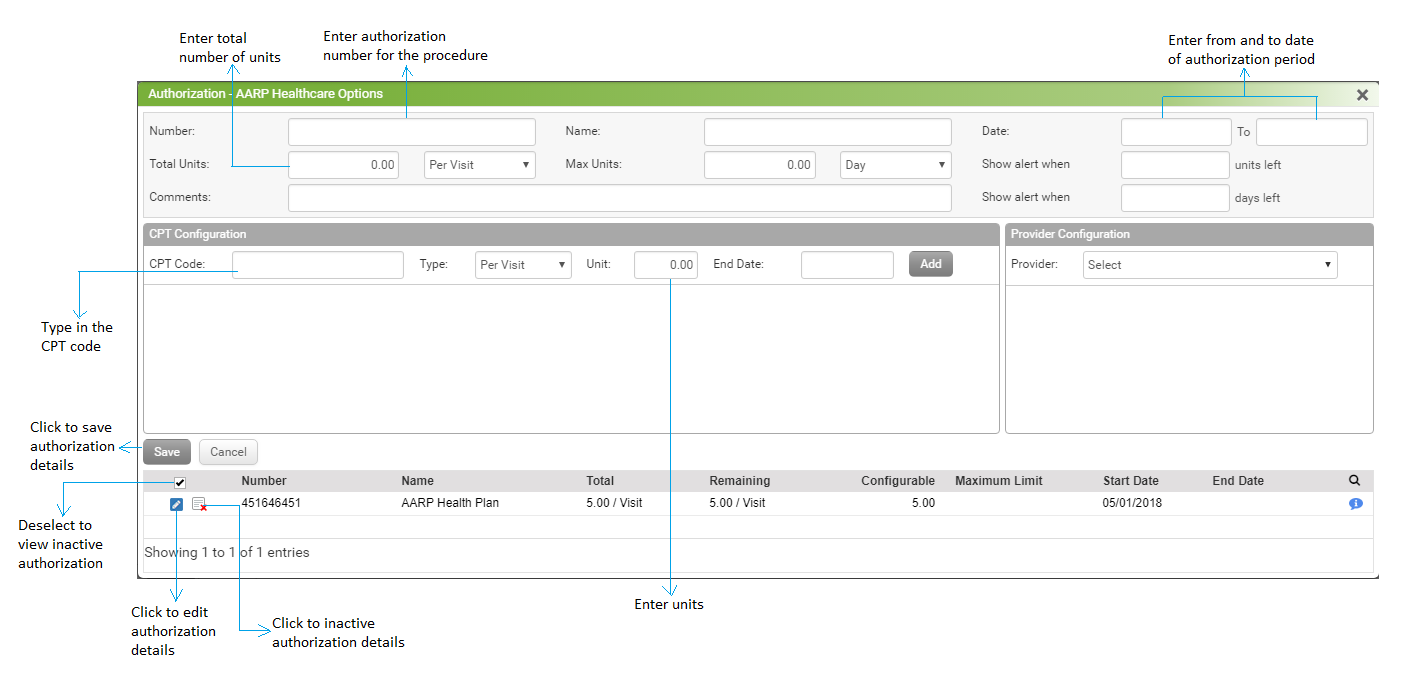Image resolution: width=1410 pixels, height=680 pixels.
Task: Click the Save button
Action: (167, 452)
